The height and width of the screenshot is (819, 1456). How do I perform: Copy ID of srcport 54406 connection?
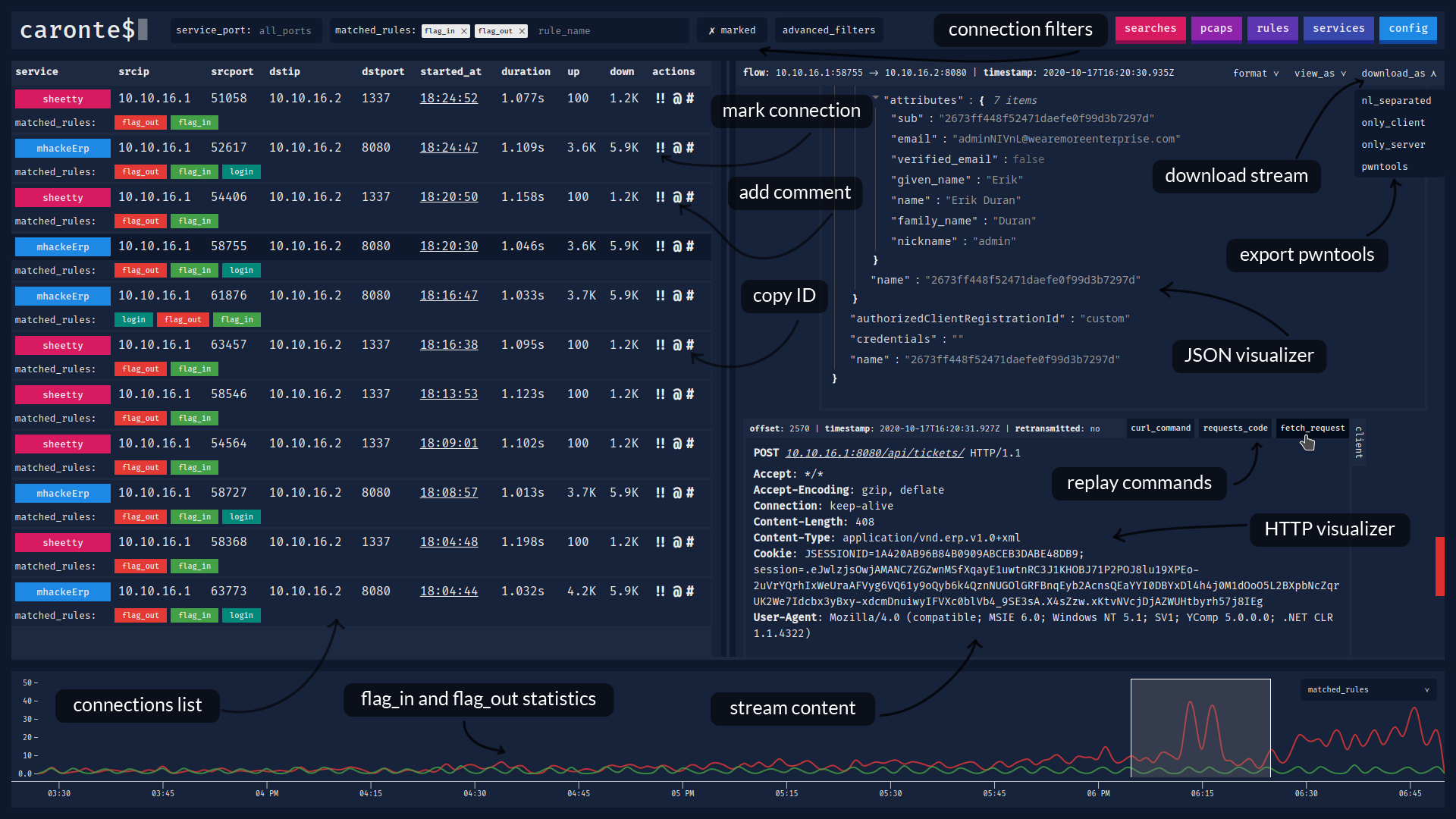tap(690, 197)
